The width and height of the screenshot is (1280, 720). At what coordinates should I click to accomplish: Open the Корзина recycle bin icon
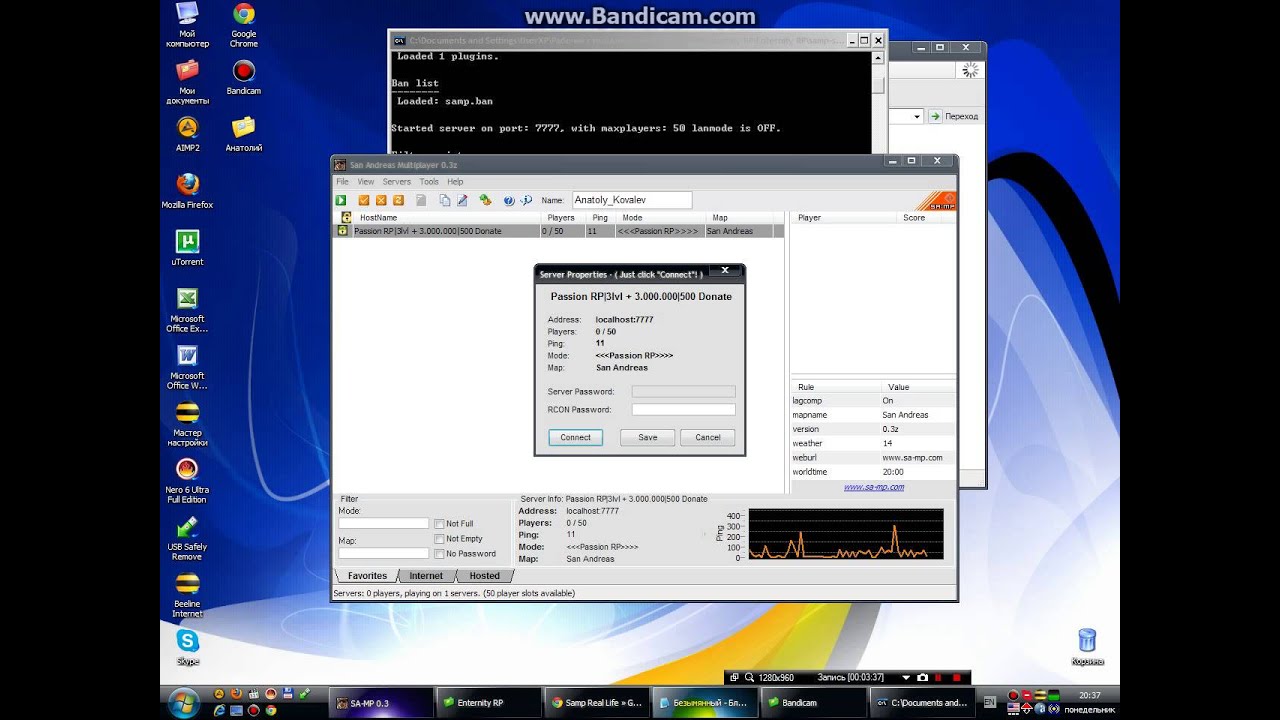pyautogui.click(x=1087, y=647)
